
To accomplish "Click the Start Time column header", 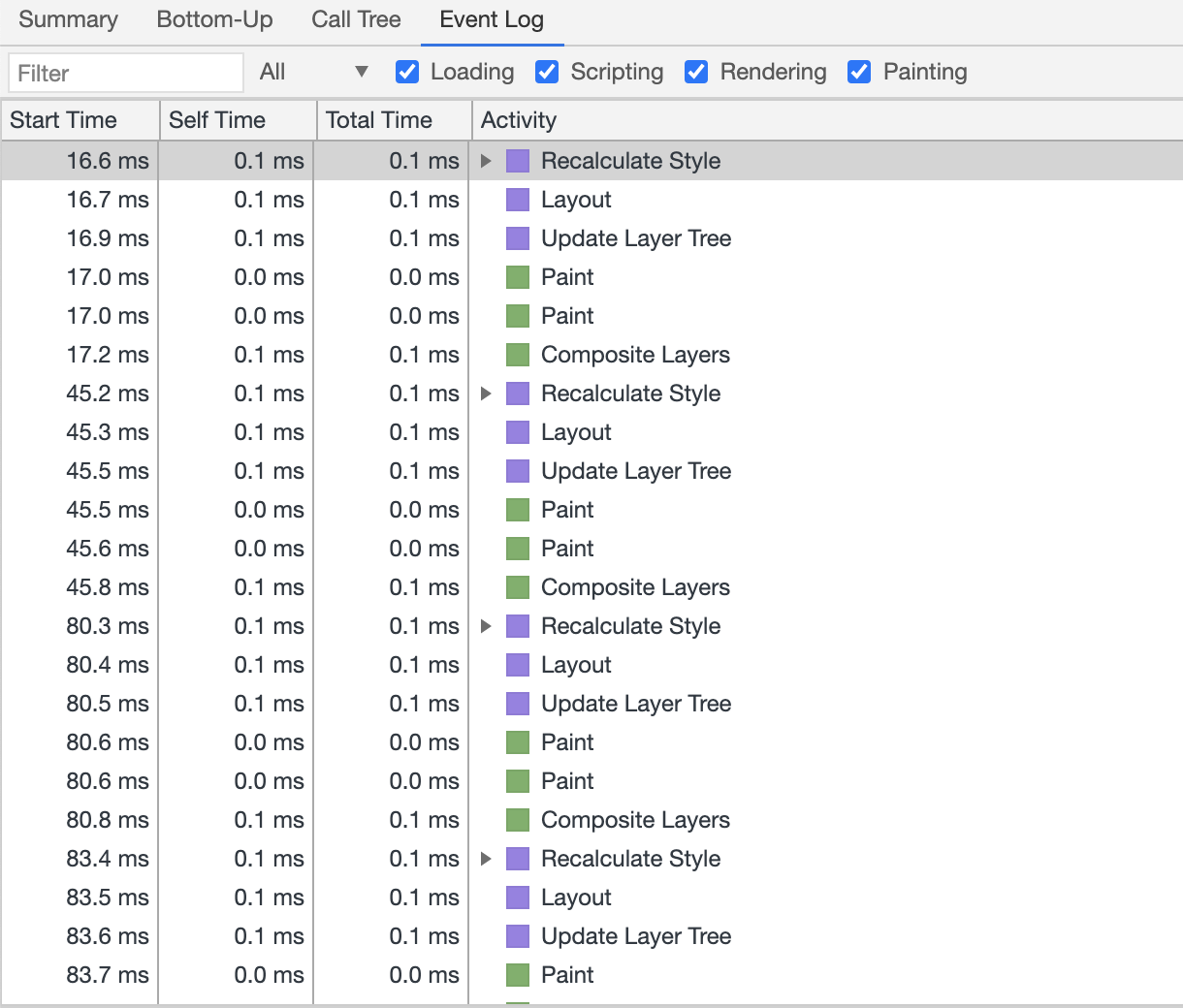I will [63, 120].
